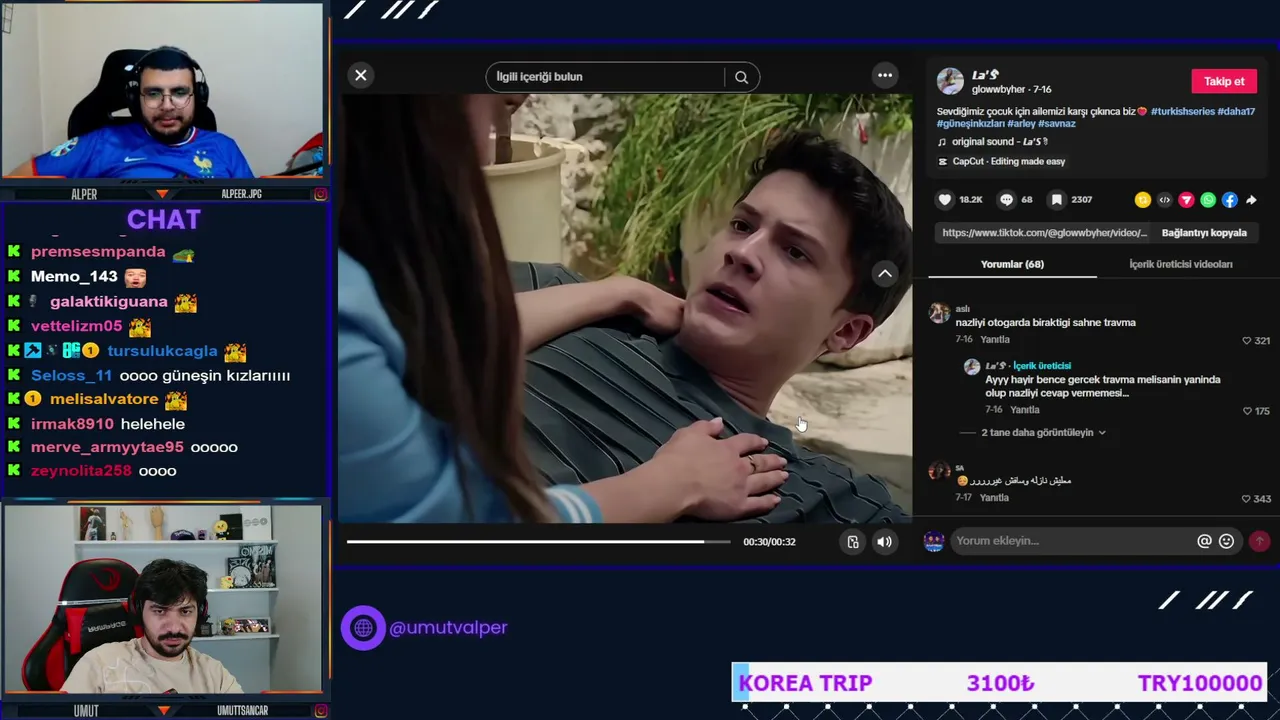
Task: Like SA's comment with 343 likes
Action: [x=1247, y=499]
